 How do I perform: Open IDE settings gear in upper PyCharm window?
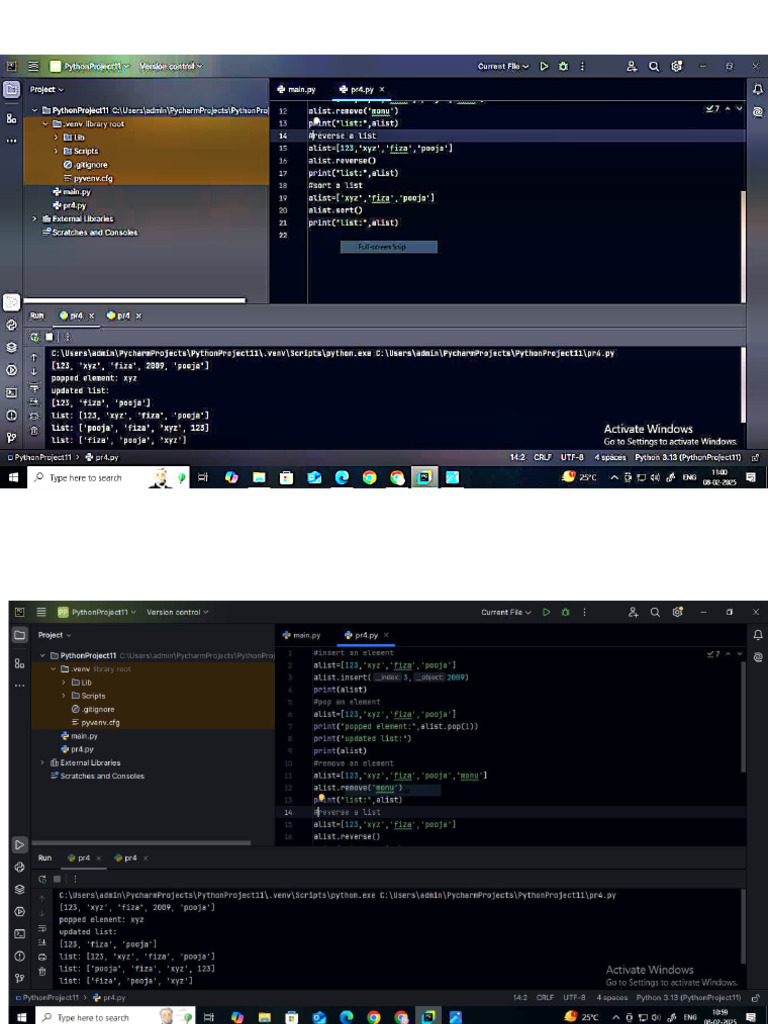coord(677,67)
